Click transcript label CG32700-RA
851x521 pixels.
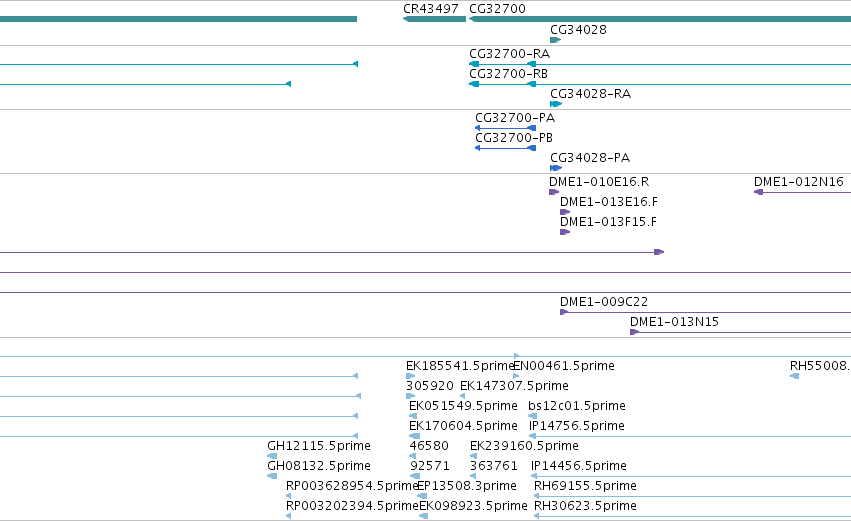510,54
